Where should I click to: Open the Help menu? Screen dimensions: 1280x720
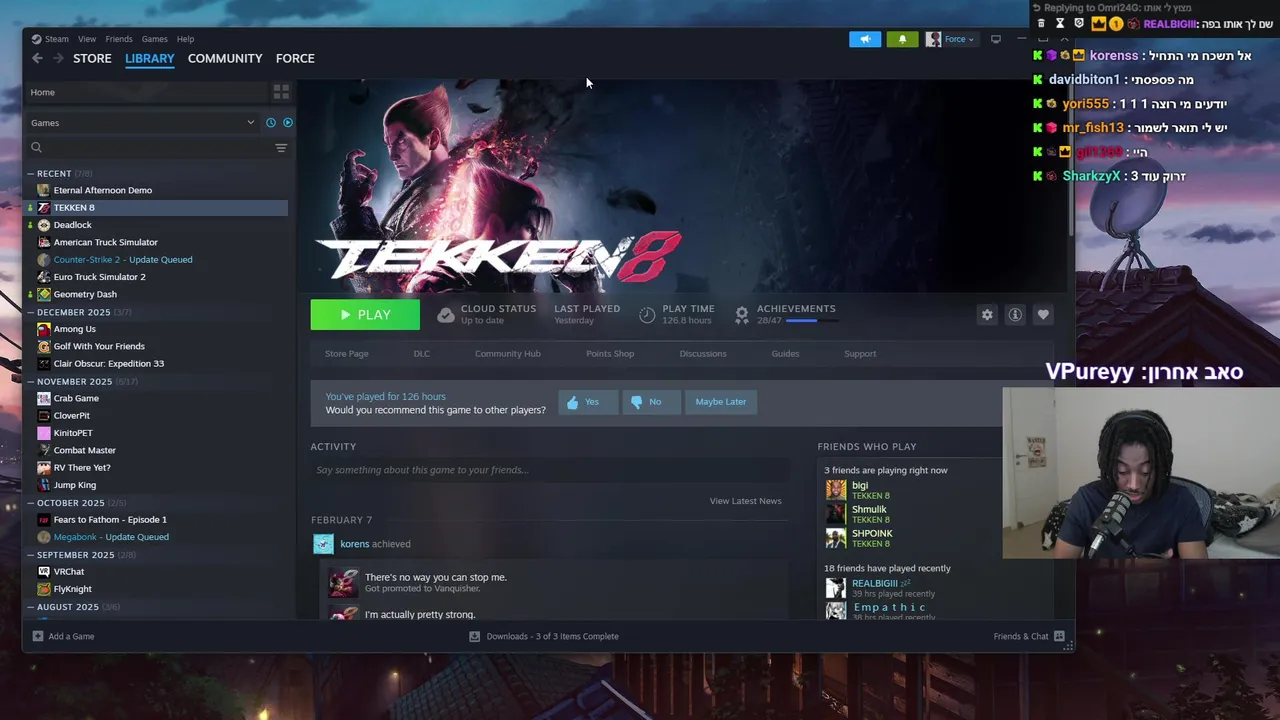[x=186, y=39]
